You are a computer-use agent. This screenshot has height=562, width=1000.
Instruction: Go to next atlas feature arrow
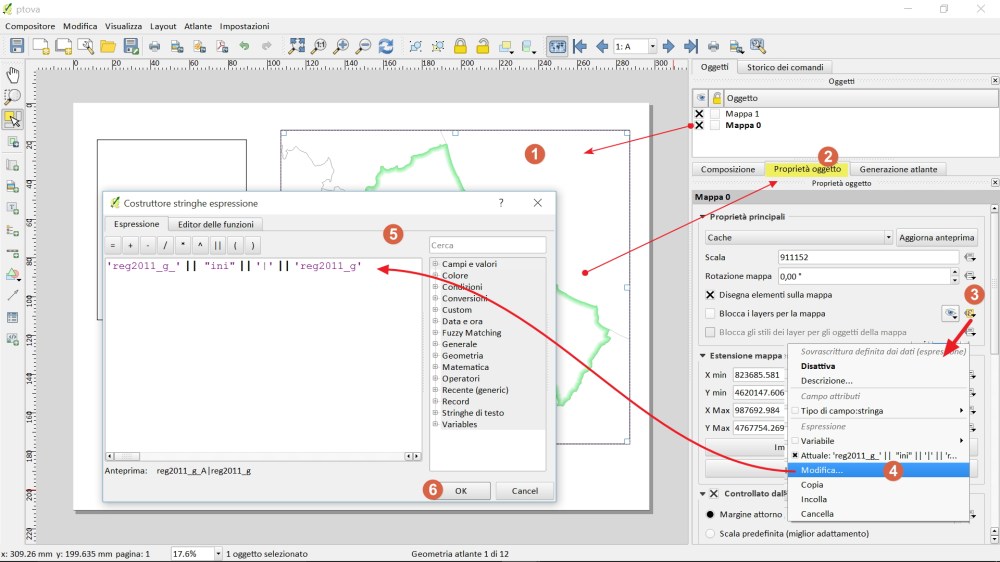(669, 46)
